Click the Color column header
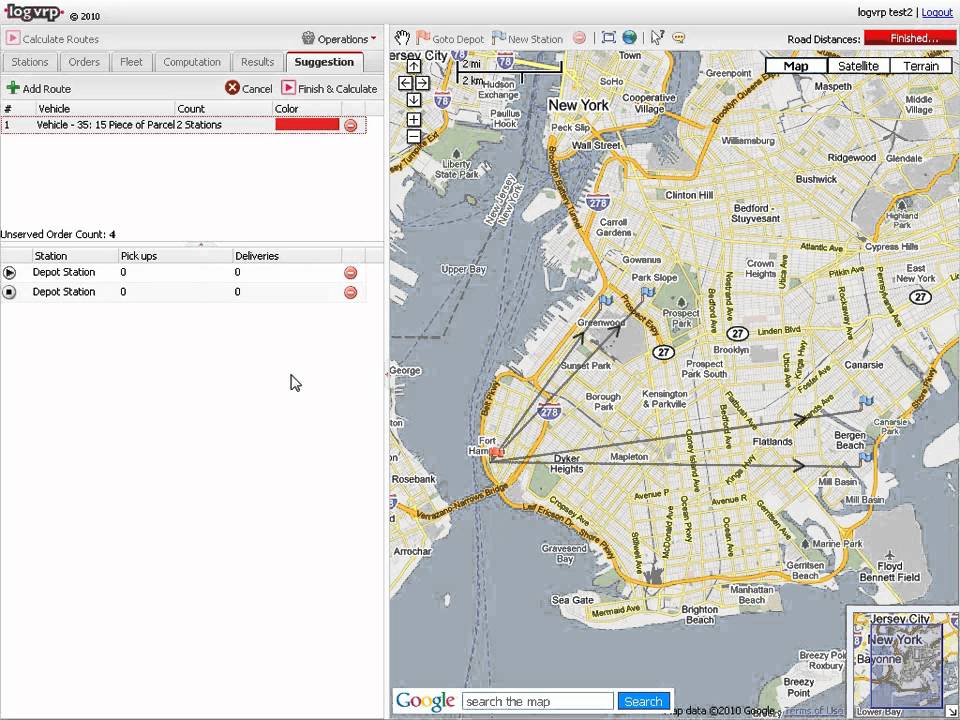Image resolution: width=960 pixels, height=720 pixels. [x=307, y=108]
